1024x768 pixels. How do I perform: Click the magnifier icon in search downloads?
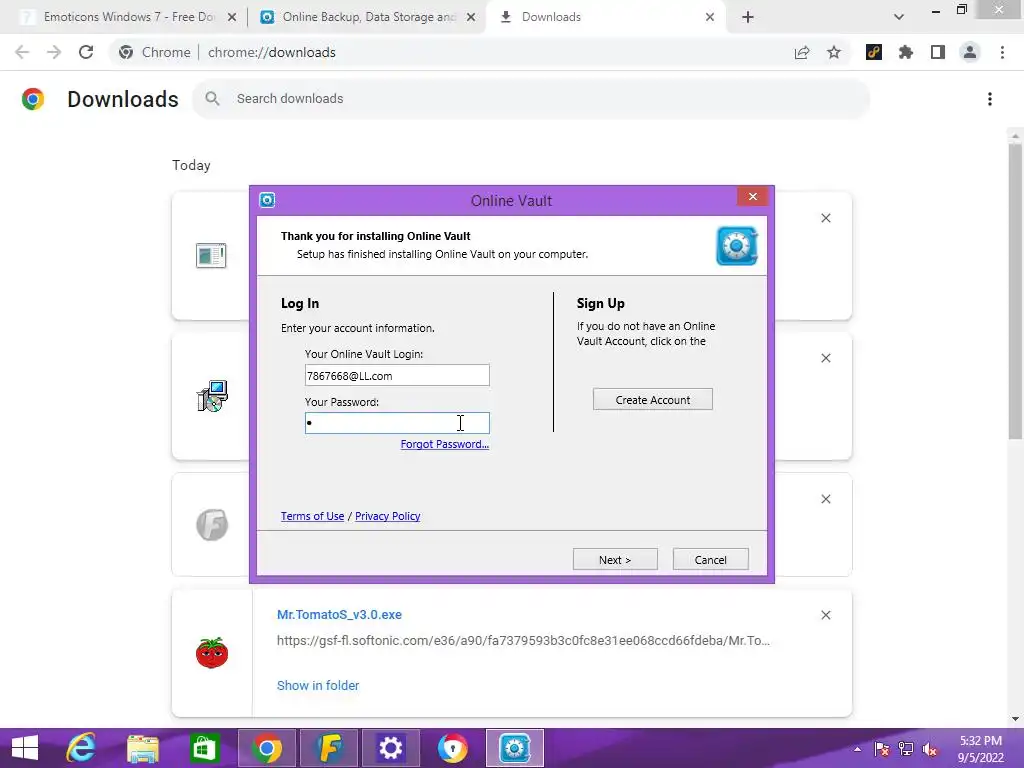click(x=212, y=99)
